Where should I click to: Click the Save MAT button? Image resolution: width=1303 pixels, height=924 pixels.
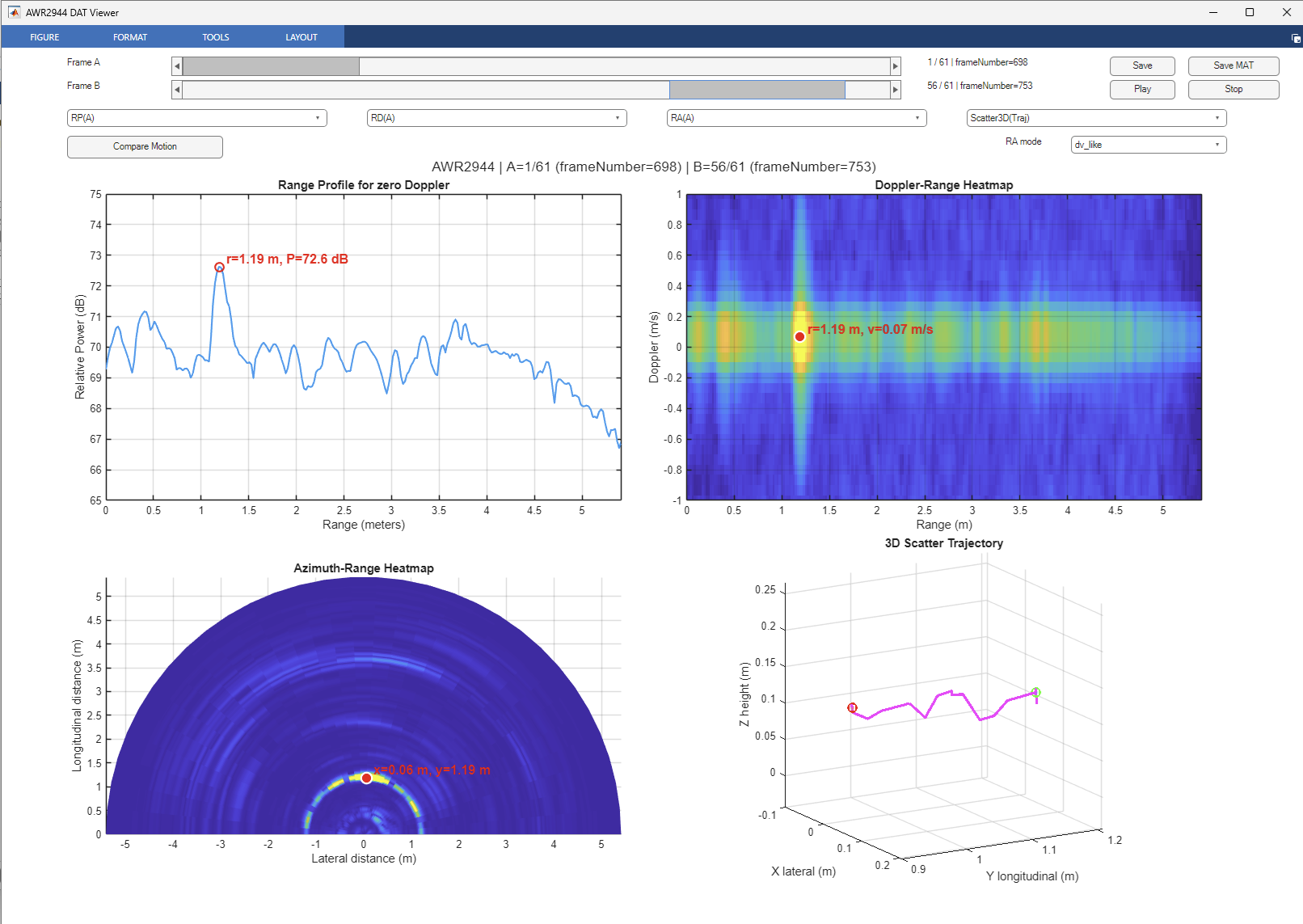tap(1233, 65)
